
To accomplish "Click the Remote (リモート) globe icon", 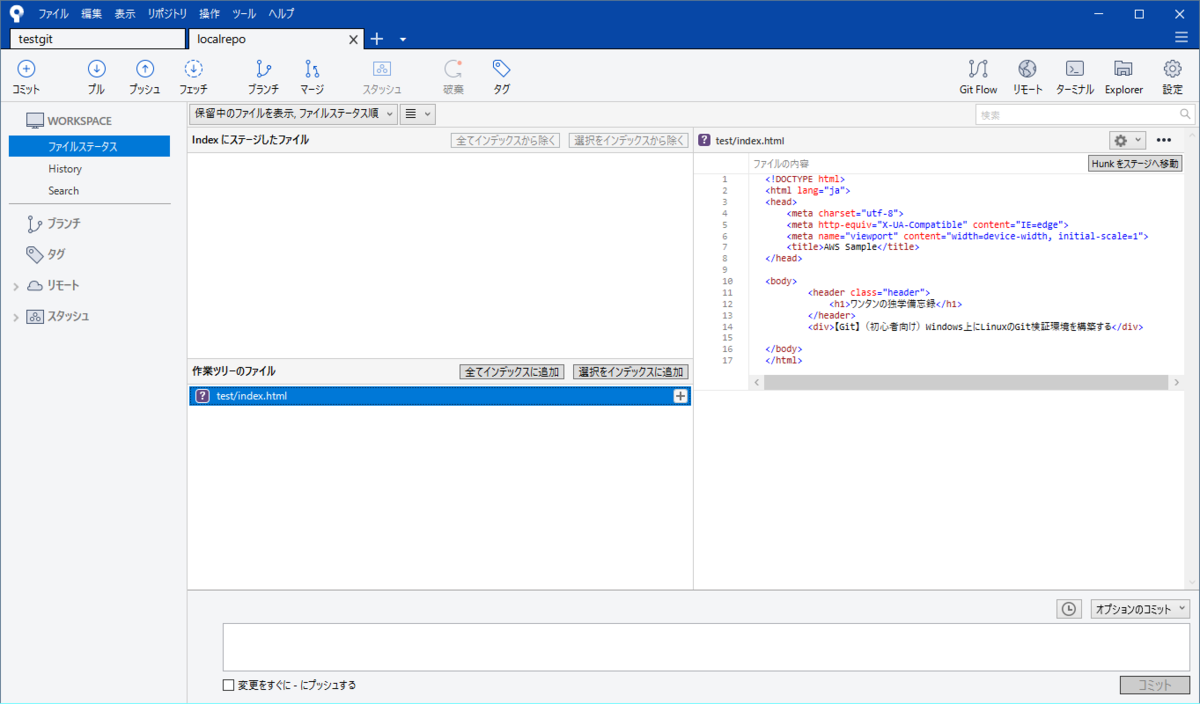I will (x=1027, y=69).
